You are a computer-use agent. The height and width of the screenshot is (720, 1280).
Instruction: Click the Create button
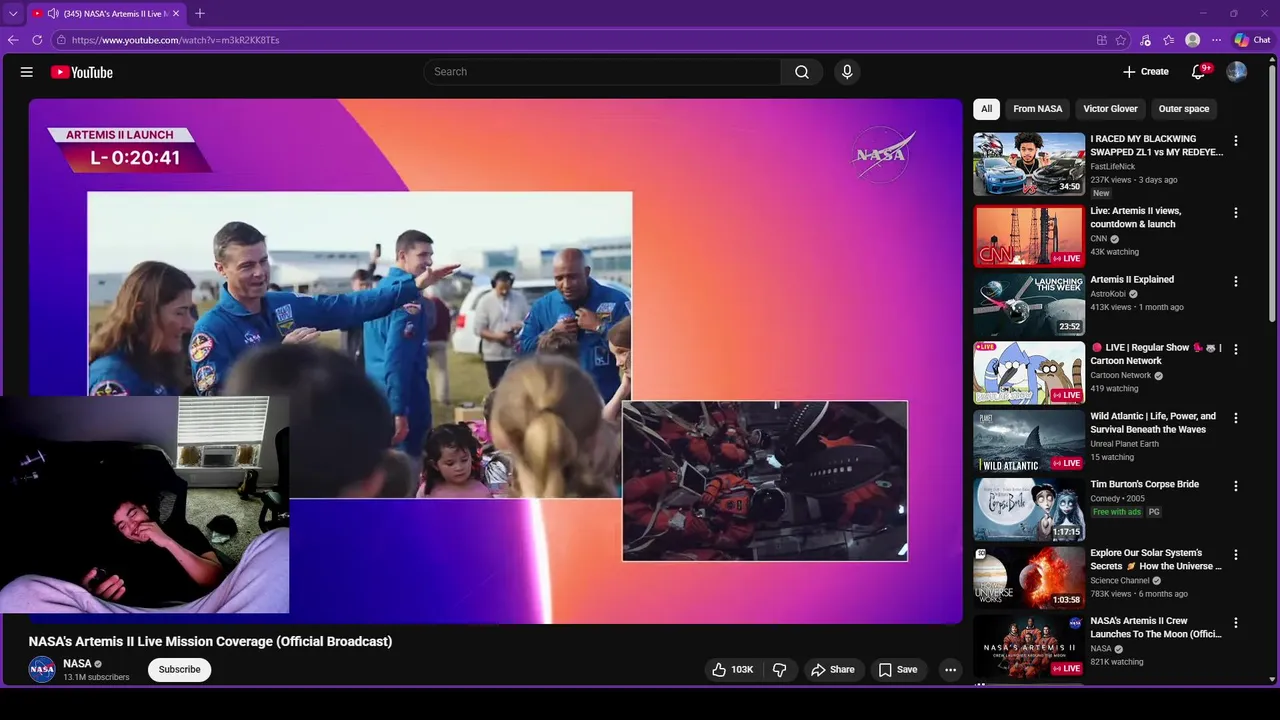pos(1146,72)
